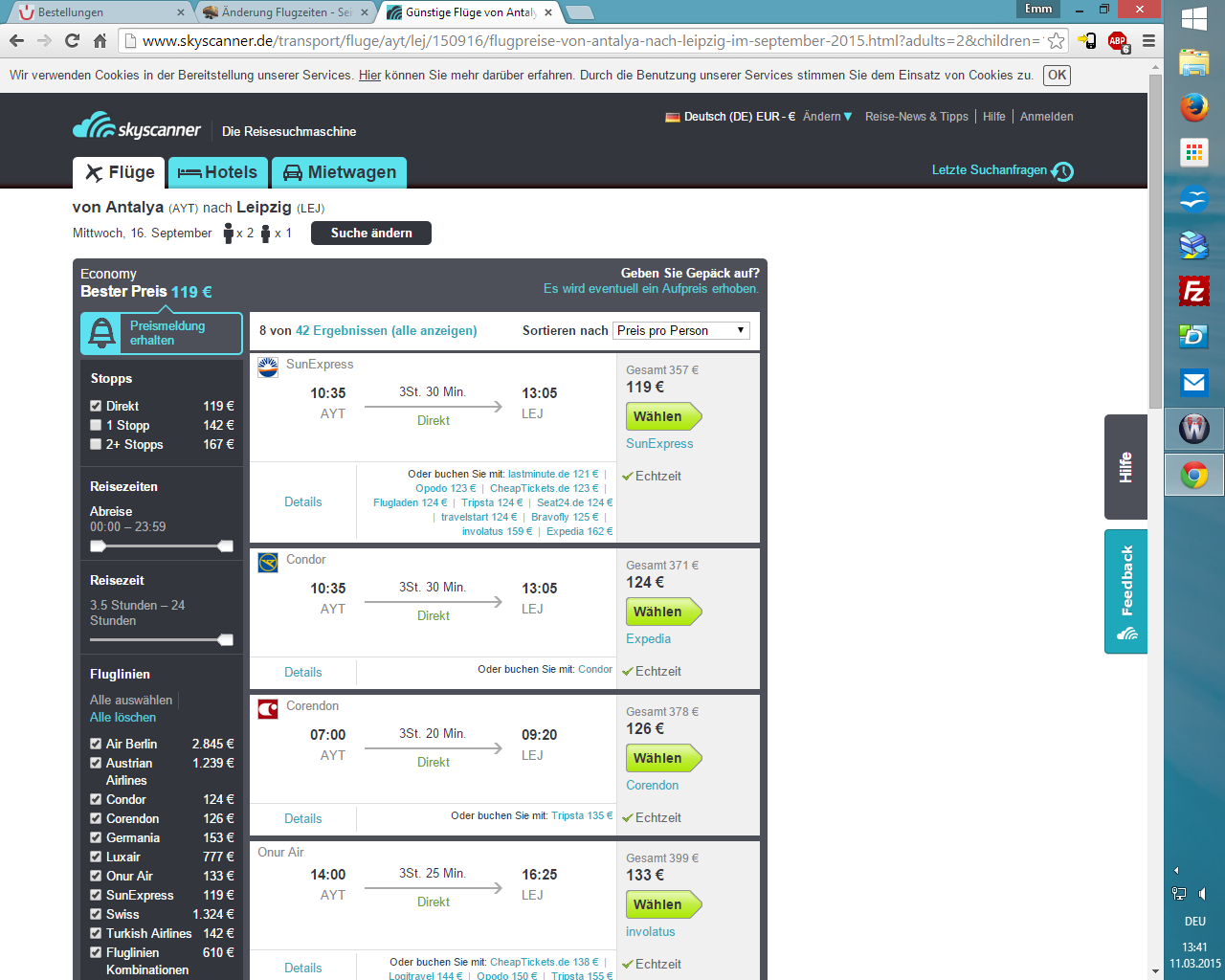Click the browser reload icon
Screen dimensions: 1225x980
72,40
